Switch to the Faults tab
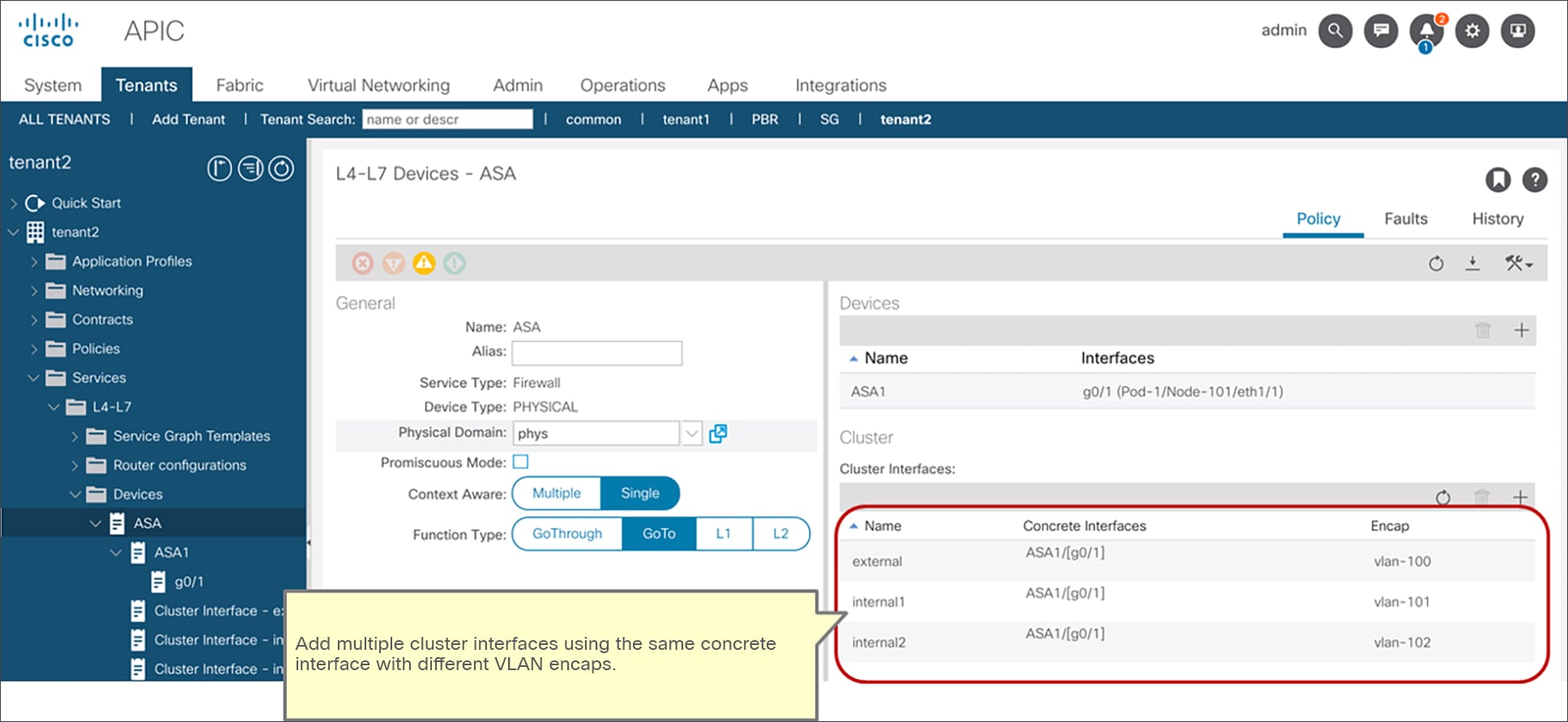1568x722 pixels. point(1406,219)
